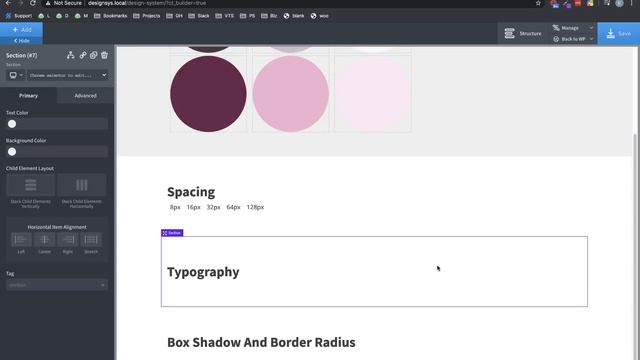This screenshot has width=640, height=360.
Task: Click the Box Shadow And Border Radius heading
Action: click(261, 342)
